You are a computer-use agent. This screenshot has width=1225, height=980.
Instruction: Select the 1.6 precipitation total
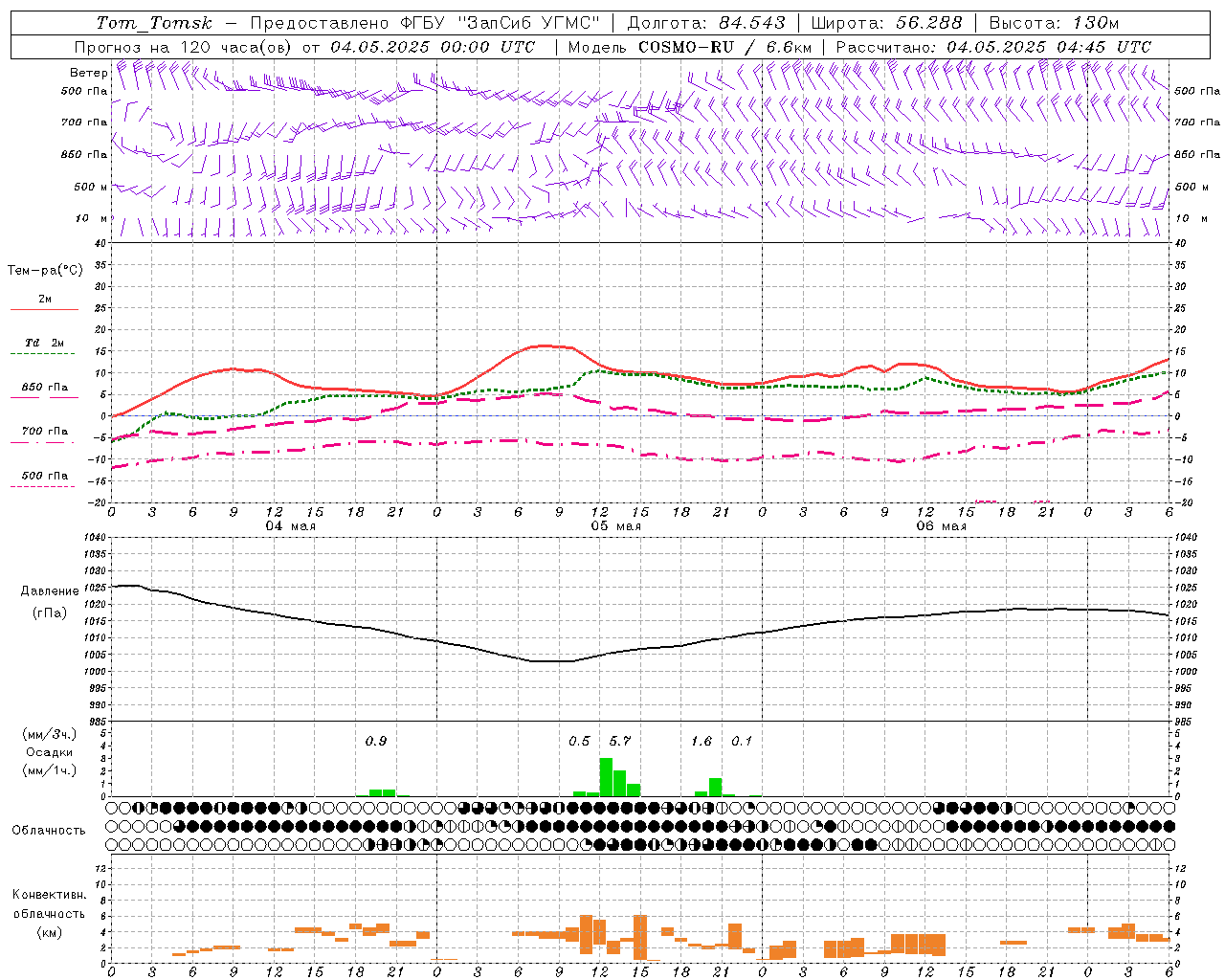(702, 741)
